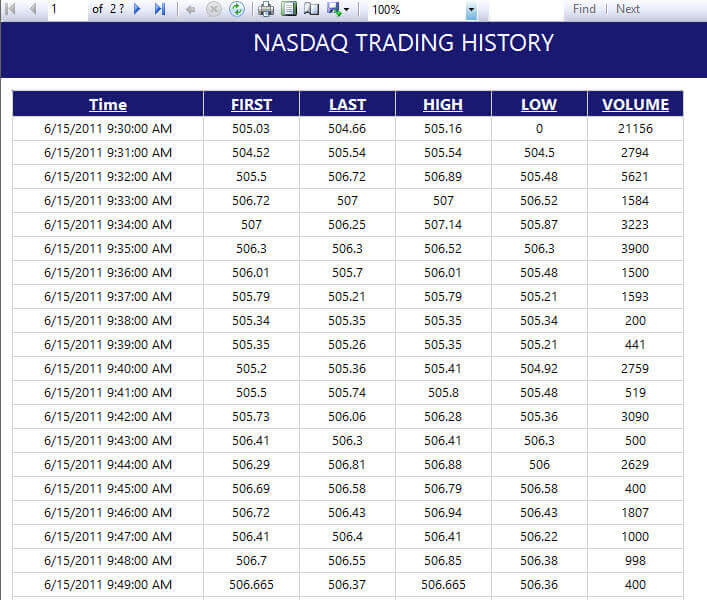Switch to print layout view
This screenshot has width=707, height=600.
point(289,9)
